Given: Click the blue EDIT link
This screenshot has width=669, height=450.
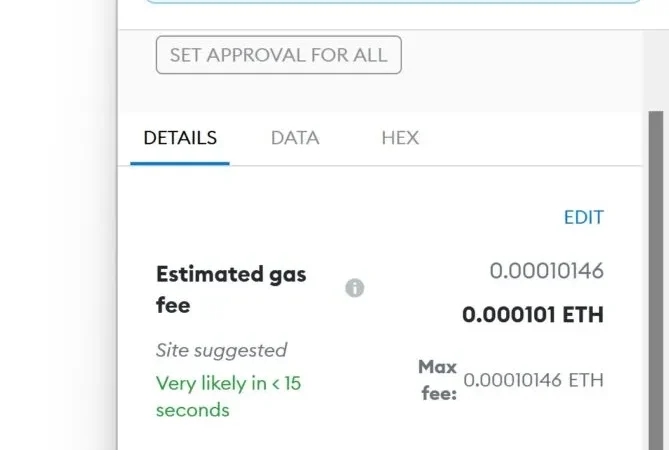Looking at the screenshot, I should tap(584, 218).
